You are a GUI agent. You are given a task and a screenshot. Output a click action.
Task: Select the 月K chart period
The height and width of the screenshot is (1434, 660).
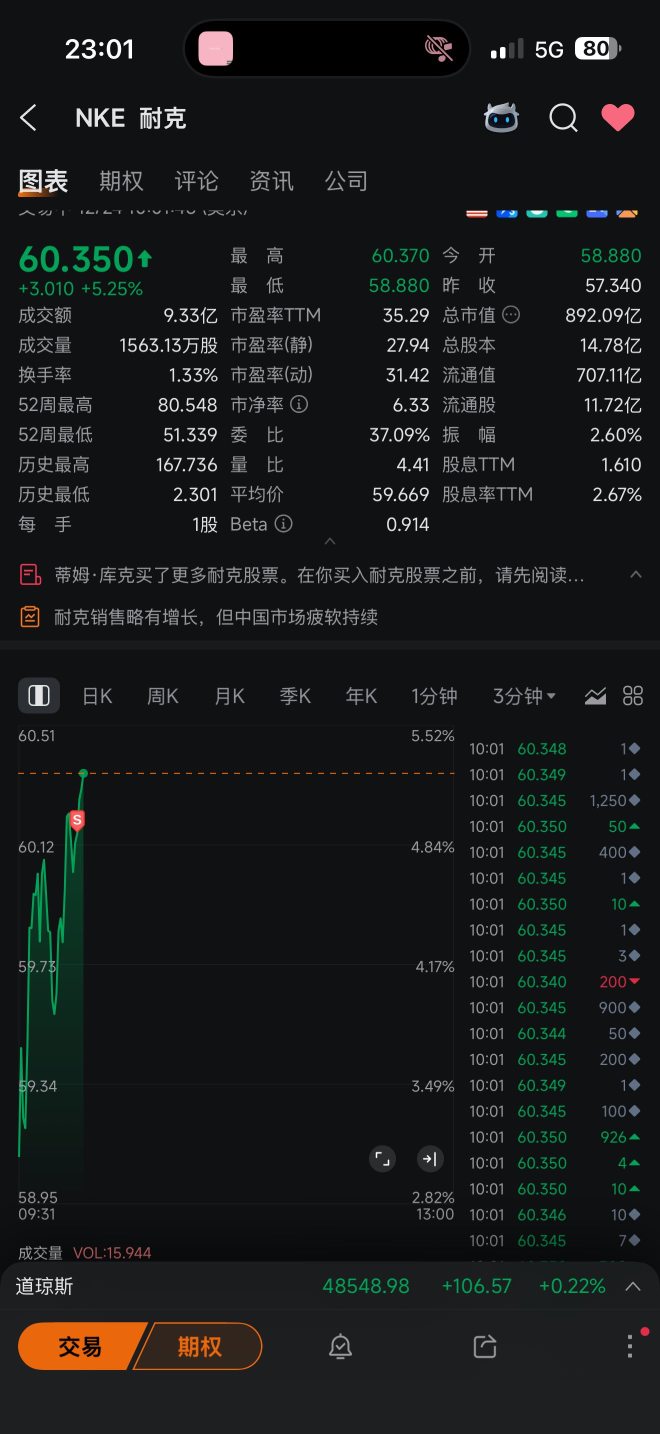pyautogui.click(x=229, y=696)
